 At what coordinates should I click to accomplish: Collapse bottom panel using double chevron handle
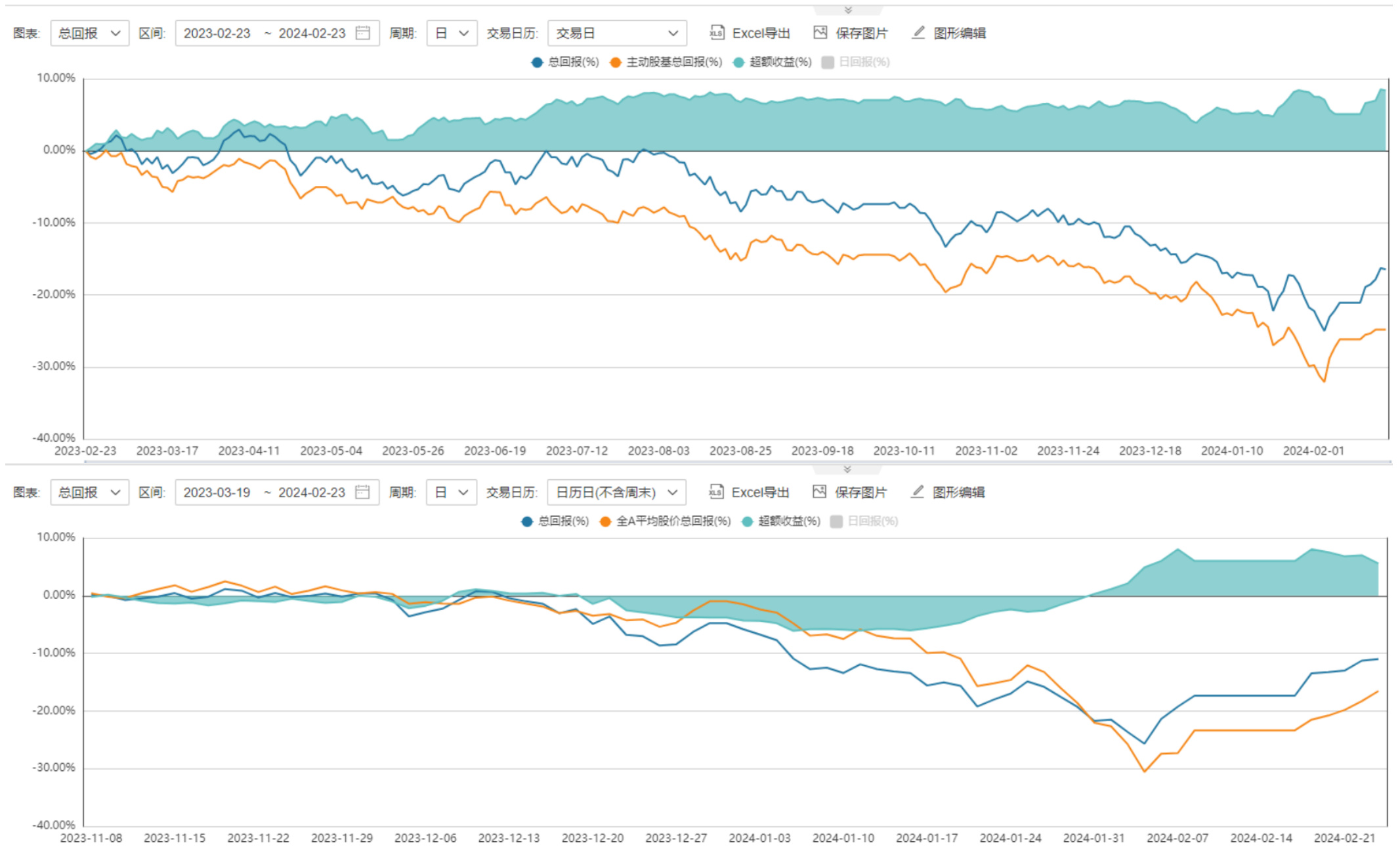pos(847,469)
